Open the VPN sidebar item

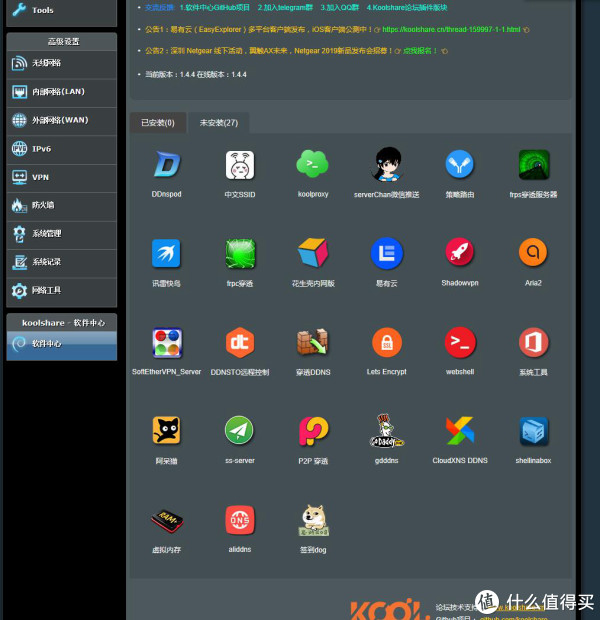(62, 178)
